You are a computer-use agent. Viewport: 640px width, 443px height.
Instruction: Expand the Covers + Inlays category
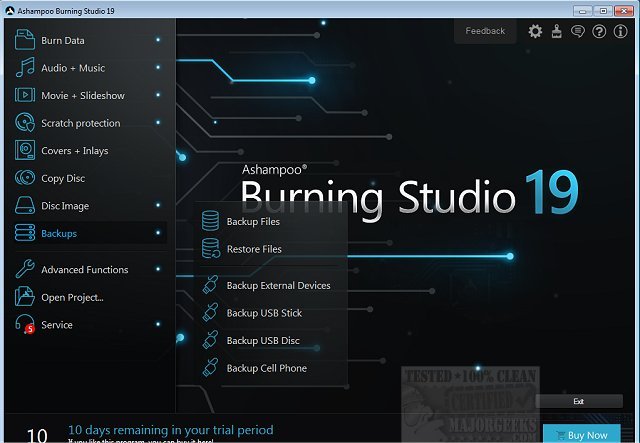click(x=74, y=151)
